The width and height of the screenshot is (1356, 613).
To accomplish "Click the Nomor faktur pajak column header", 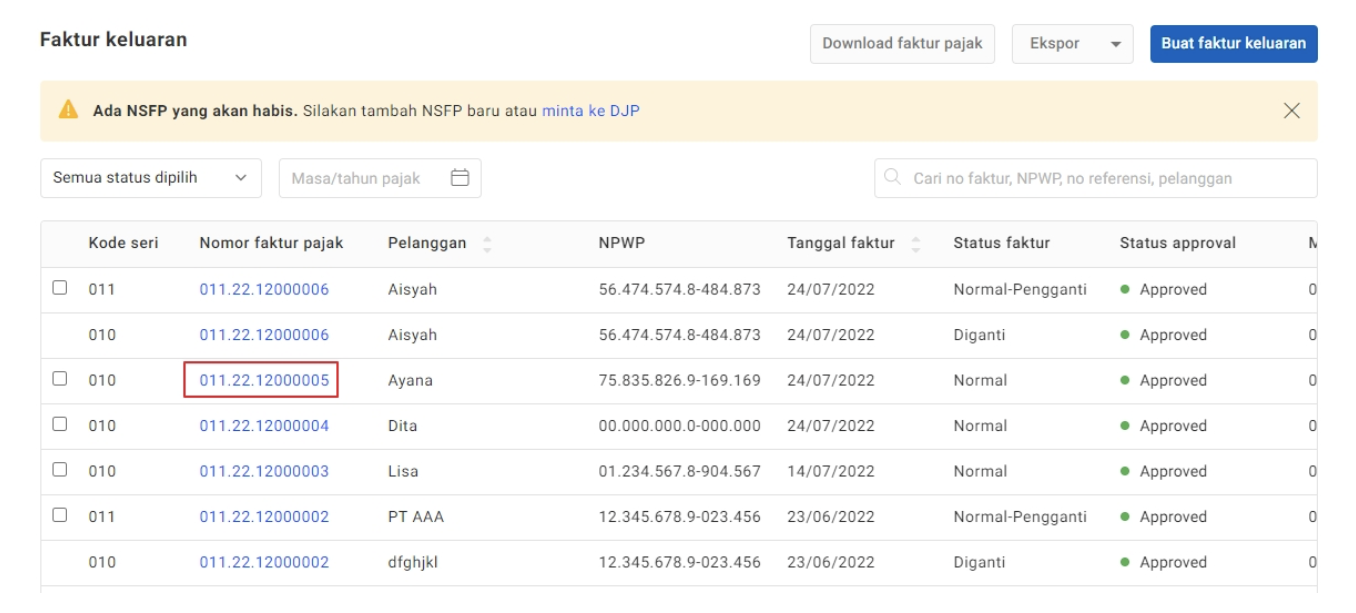I will (271, 243).
